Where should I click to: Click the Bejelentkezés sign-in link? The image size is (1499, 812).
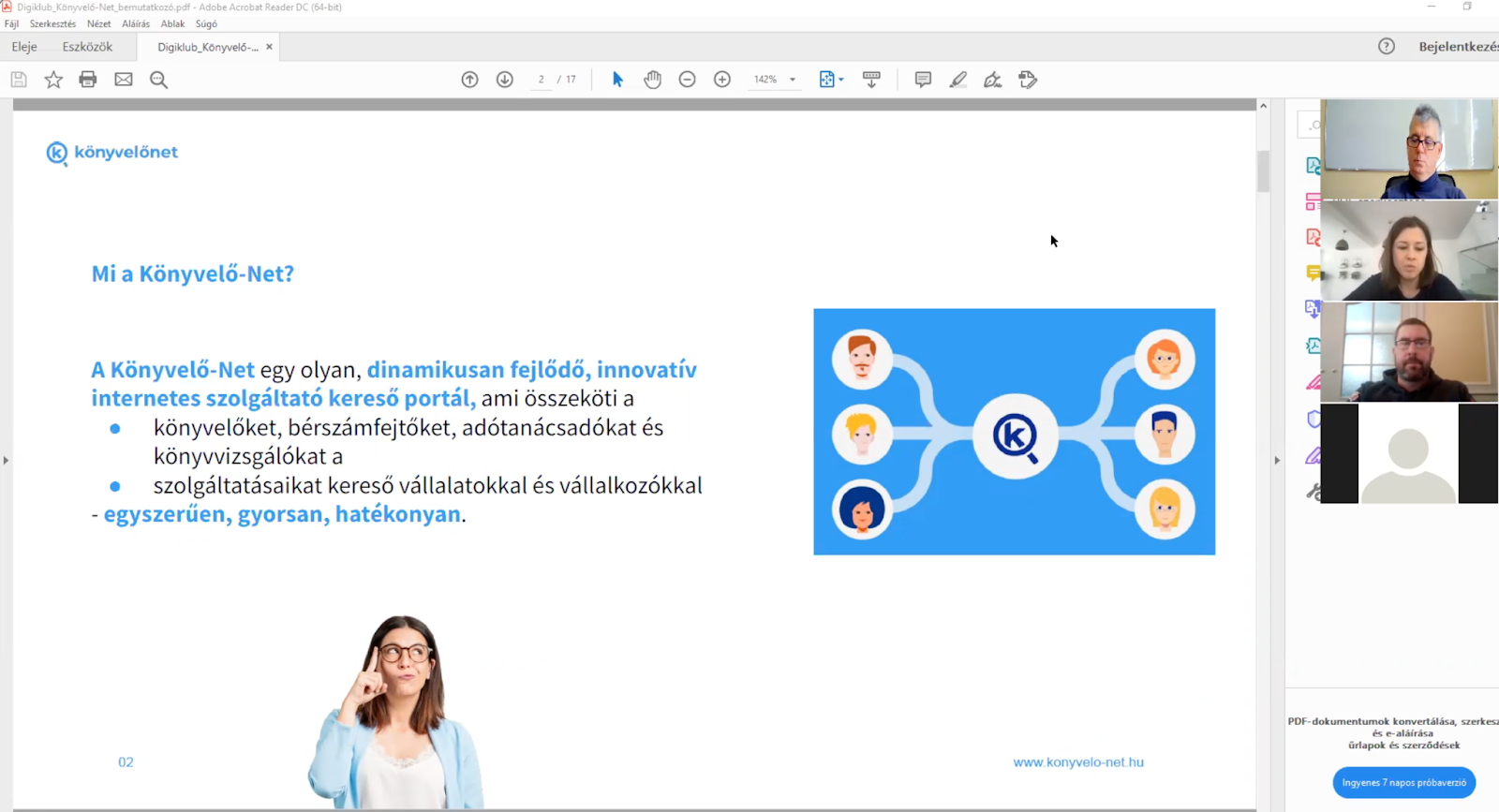(1458, 46)
